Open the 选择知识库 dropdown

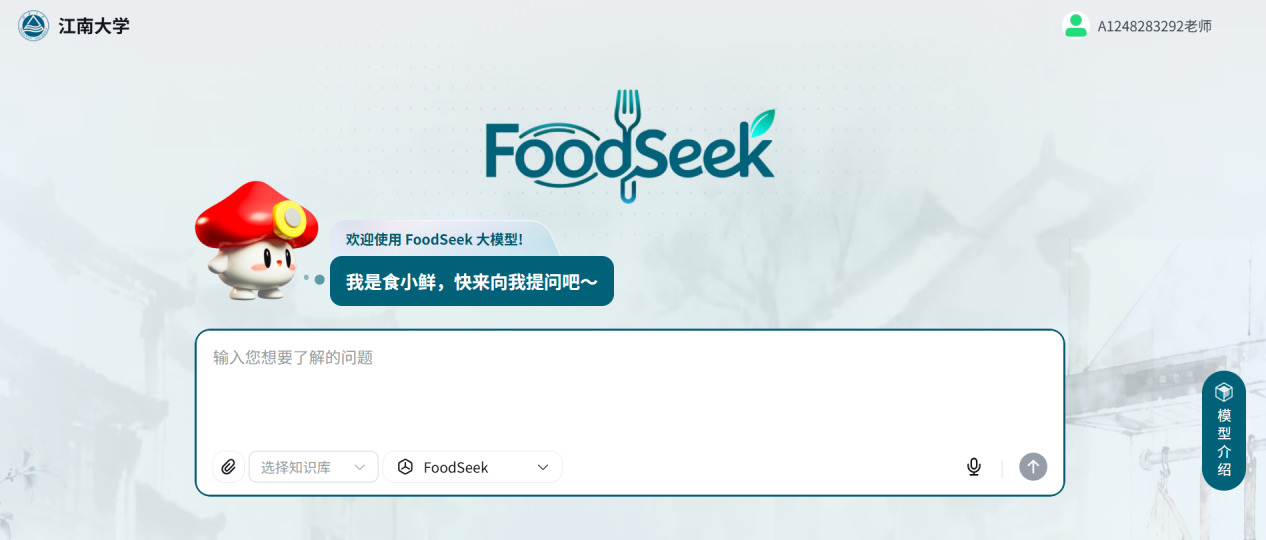[x=313, y=467]
